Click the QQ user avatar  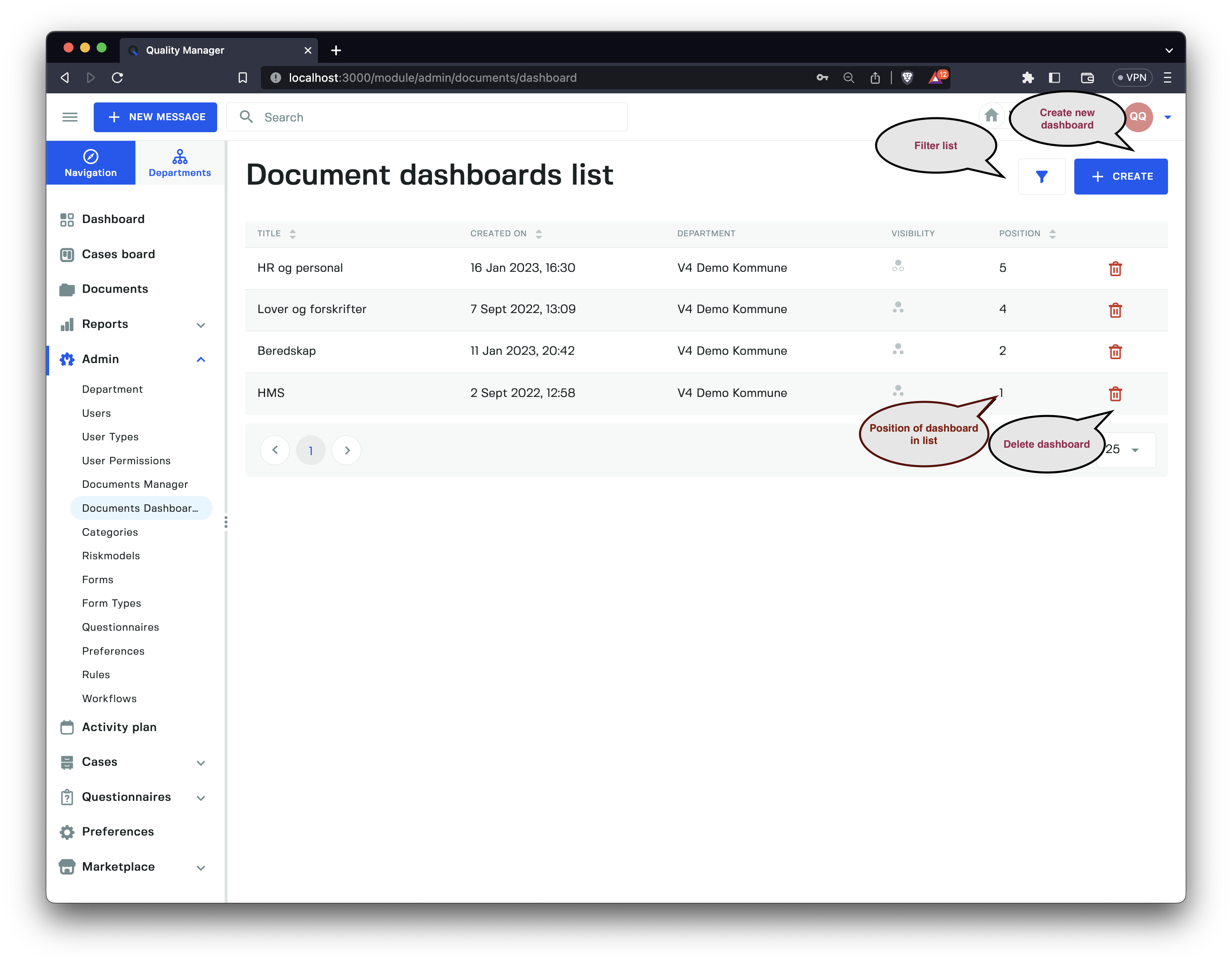(x=1138, y=117)
